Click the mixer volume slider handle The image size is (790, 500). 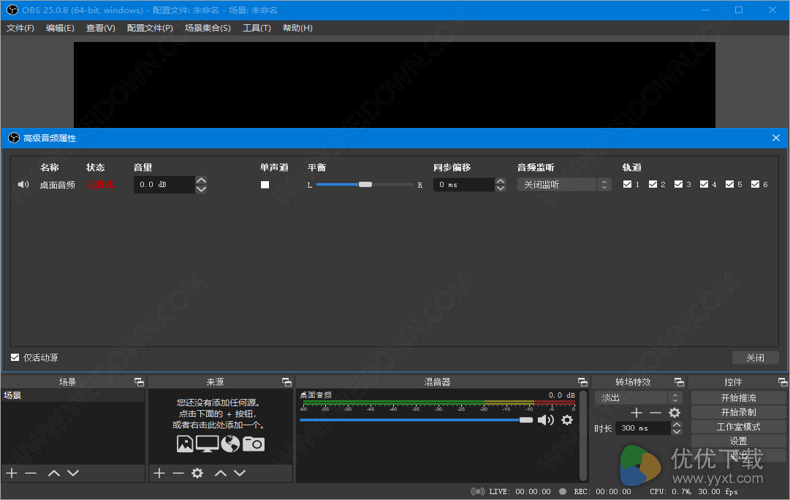pyautogui.click(x=526, y=420)
